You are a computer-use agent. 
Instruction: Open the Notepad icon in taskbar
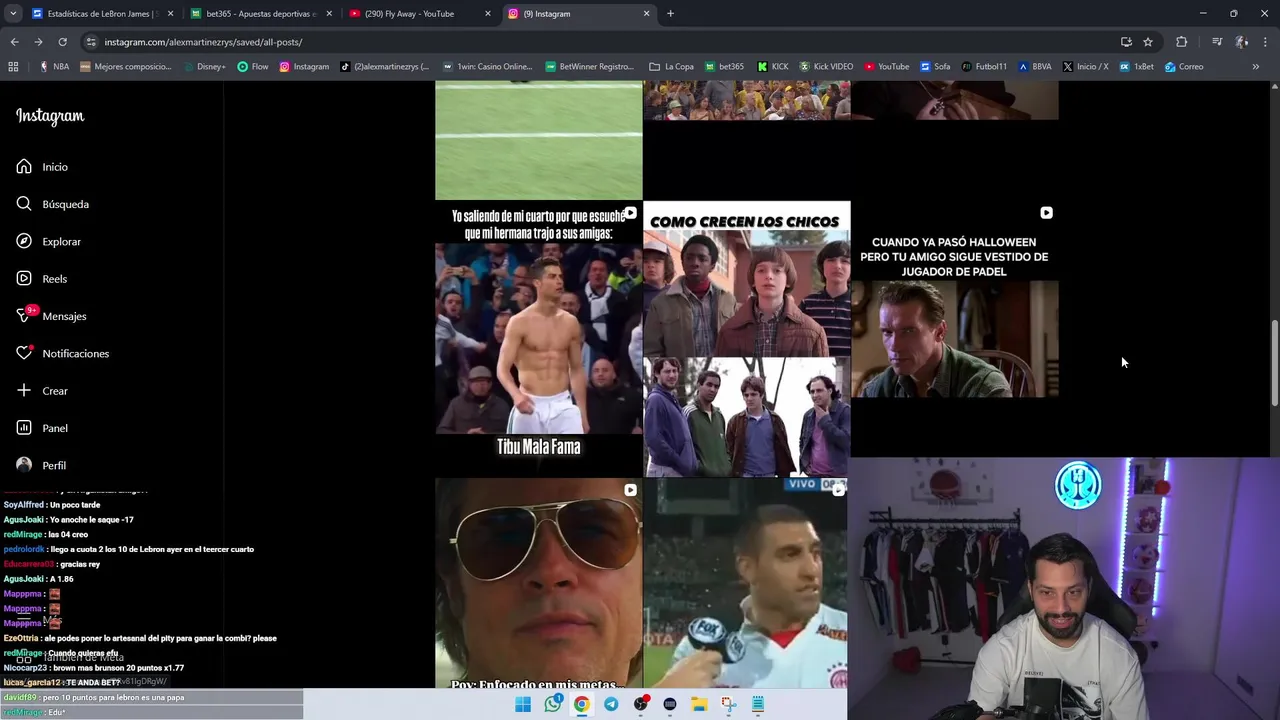point(758,704)
